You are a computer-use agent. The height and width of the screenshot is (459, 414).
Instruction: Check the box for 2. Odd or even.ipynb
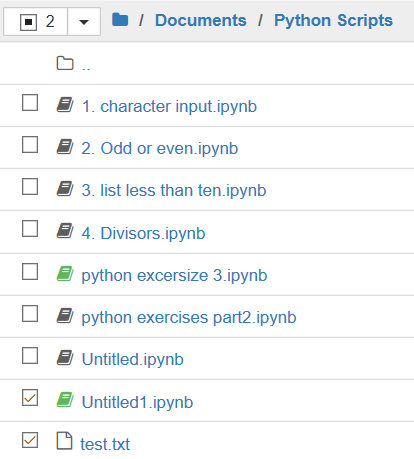[x=30, y=144]
